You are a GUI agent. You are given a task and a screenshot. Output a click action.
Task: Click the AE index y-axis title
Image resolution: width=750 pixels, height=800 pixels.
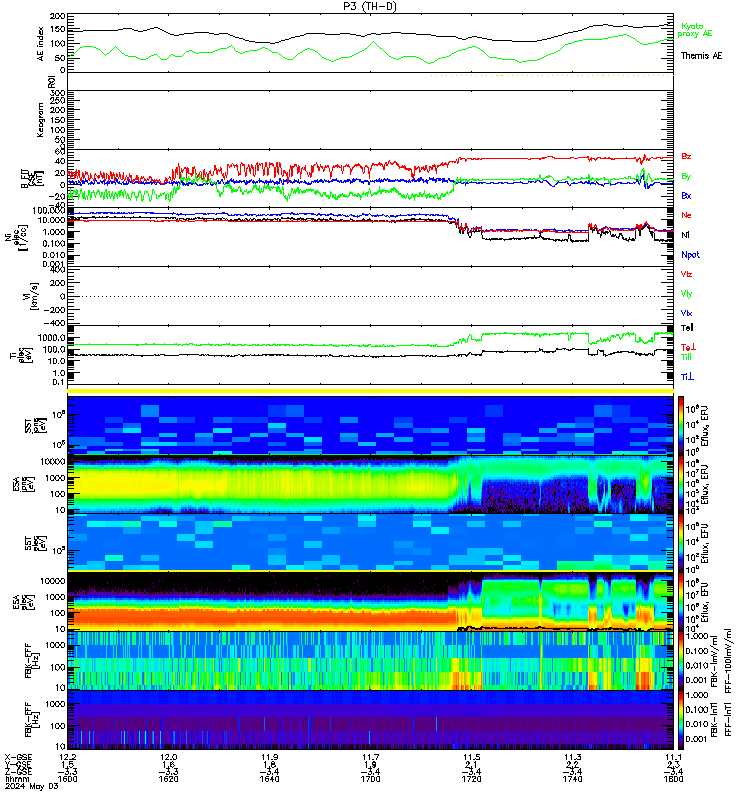(41, 44)
